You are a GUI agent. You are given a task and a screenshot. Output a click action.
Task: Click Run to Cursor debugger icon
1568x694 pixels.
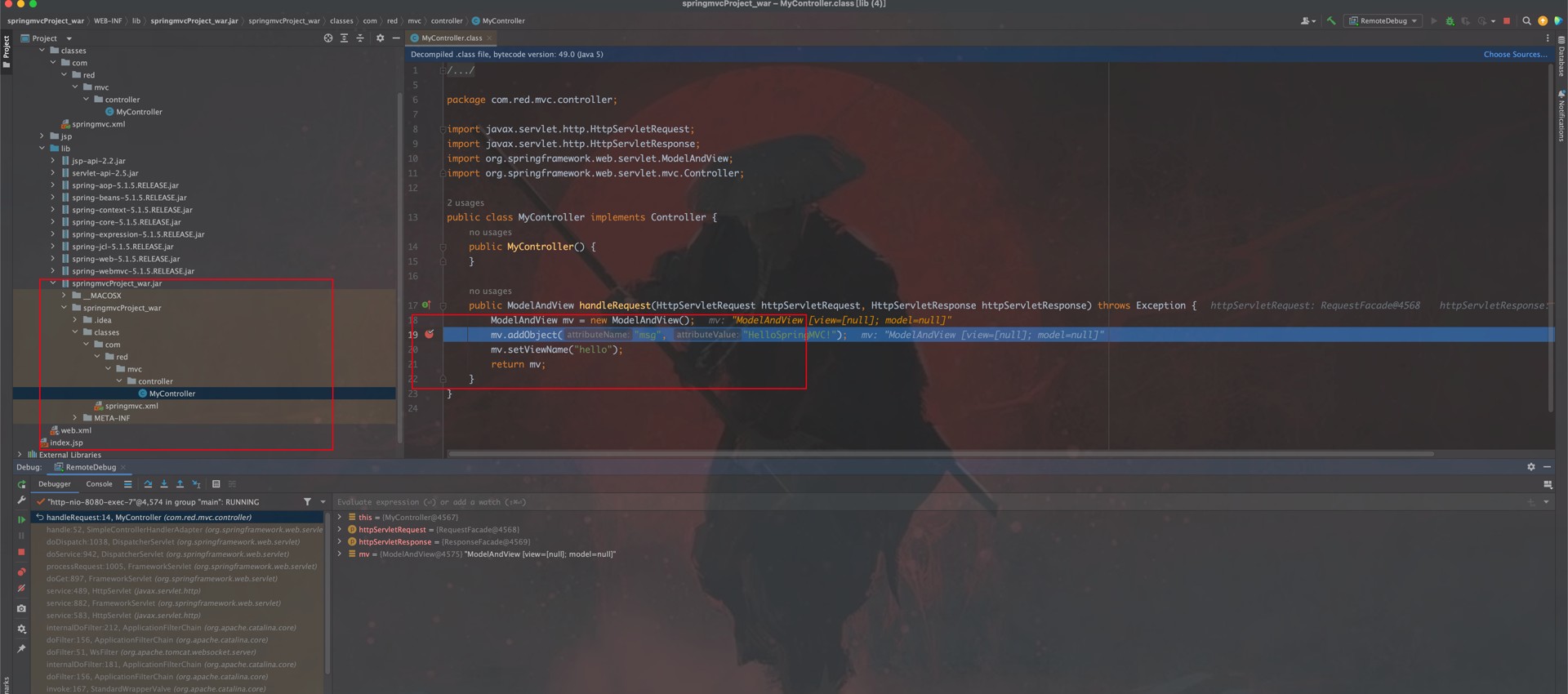tap(196, 484)
